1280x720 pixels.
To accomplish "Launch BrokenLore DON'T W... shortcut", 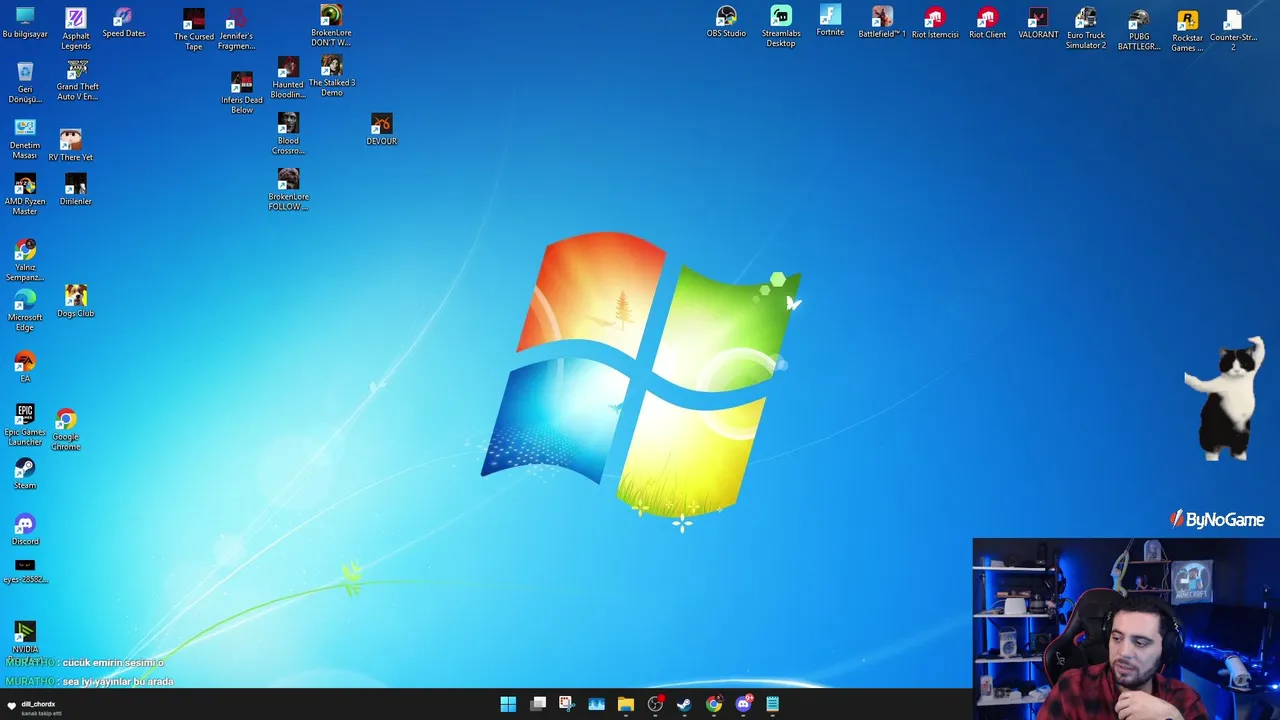I will coord(331,26).
